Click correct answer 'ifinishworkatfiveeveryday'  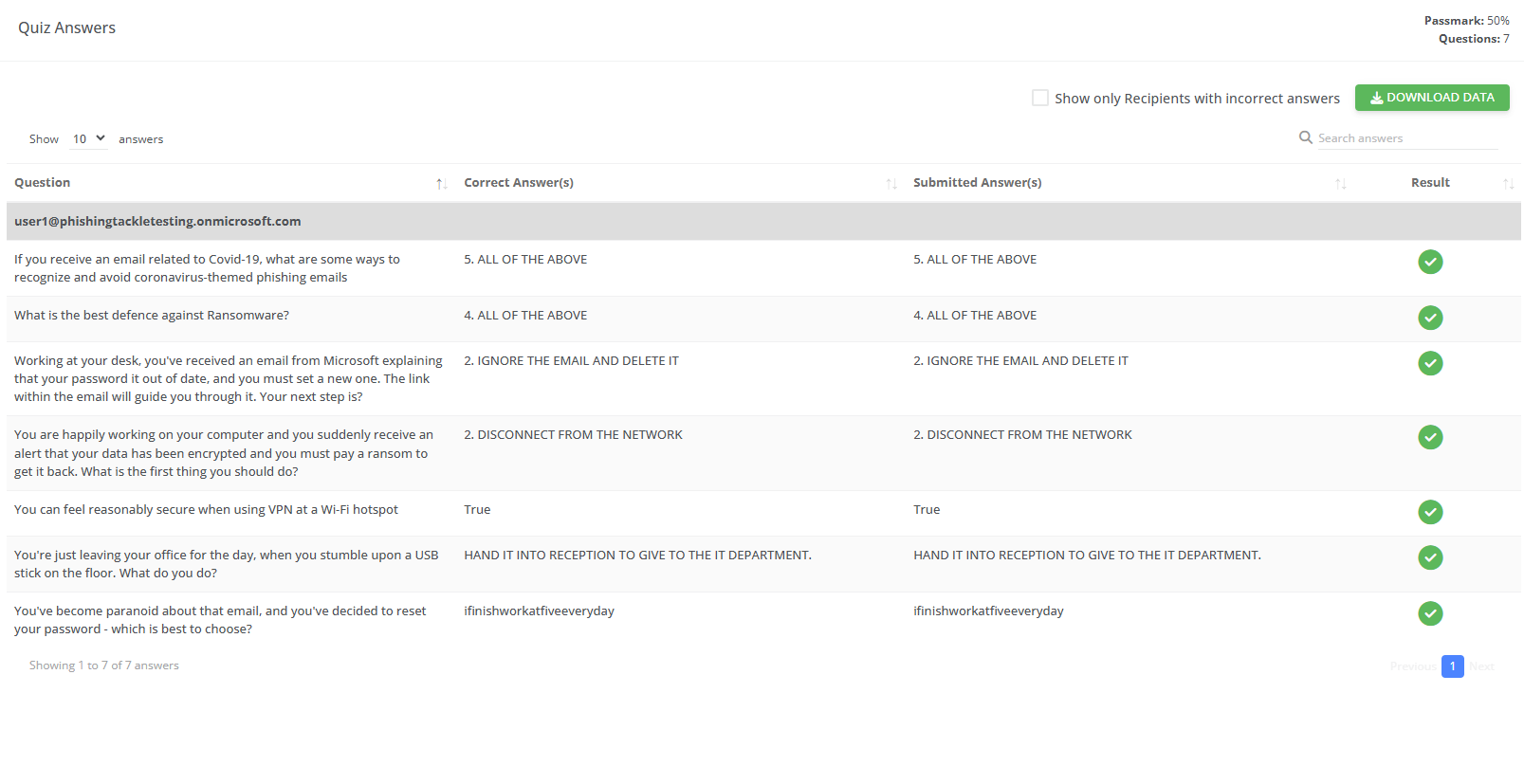(x=539, y=611)
